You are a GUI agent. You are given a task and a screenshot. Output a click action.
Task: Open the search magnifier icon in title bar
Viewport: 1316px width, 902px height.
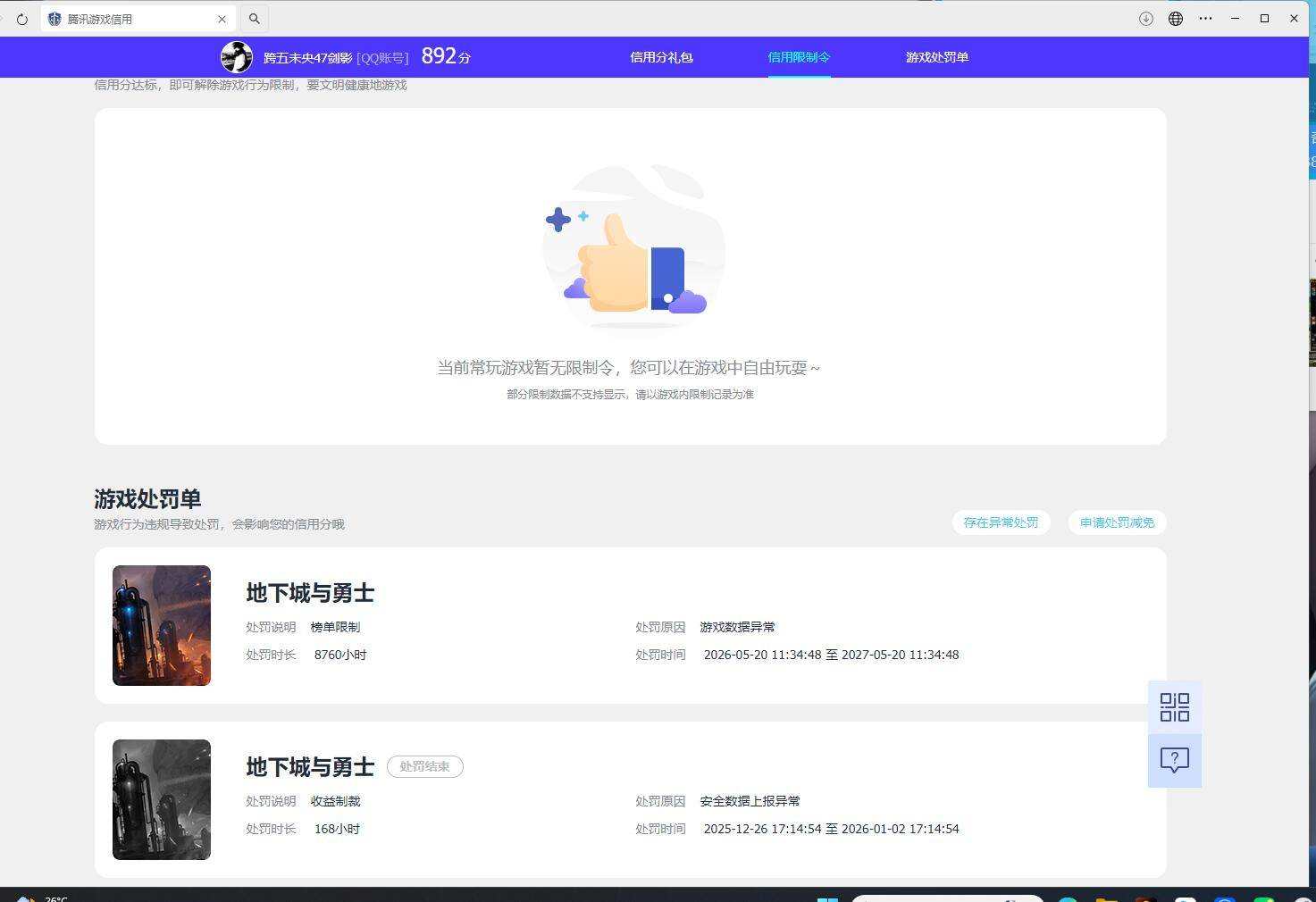point(255,19)
